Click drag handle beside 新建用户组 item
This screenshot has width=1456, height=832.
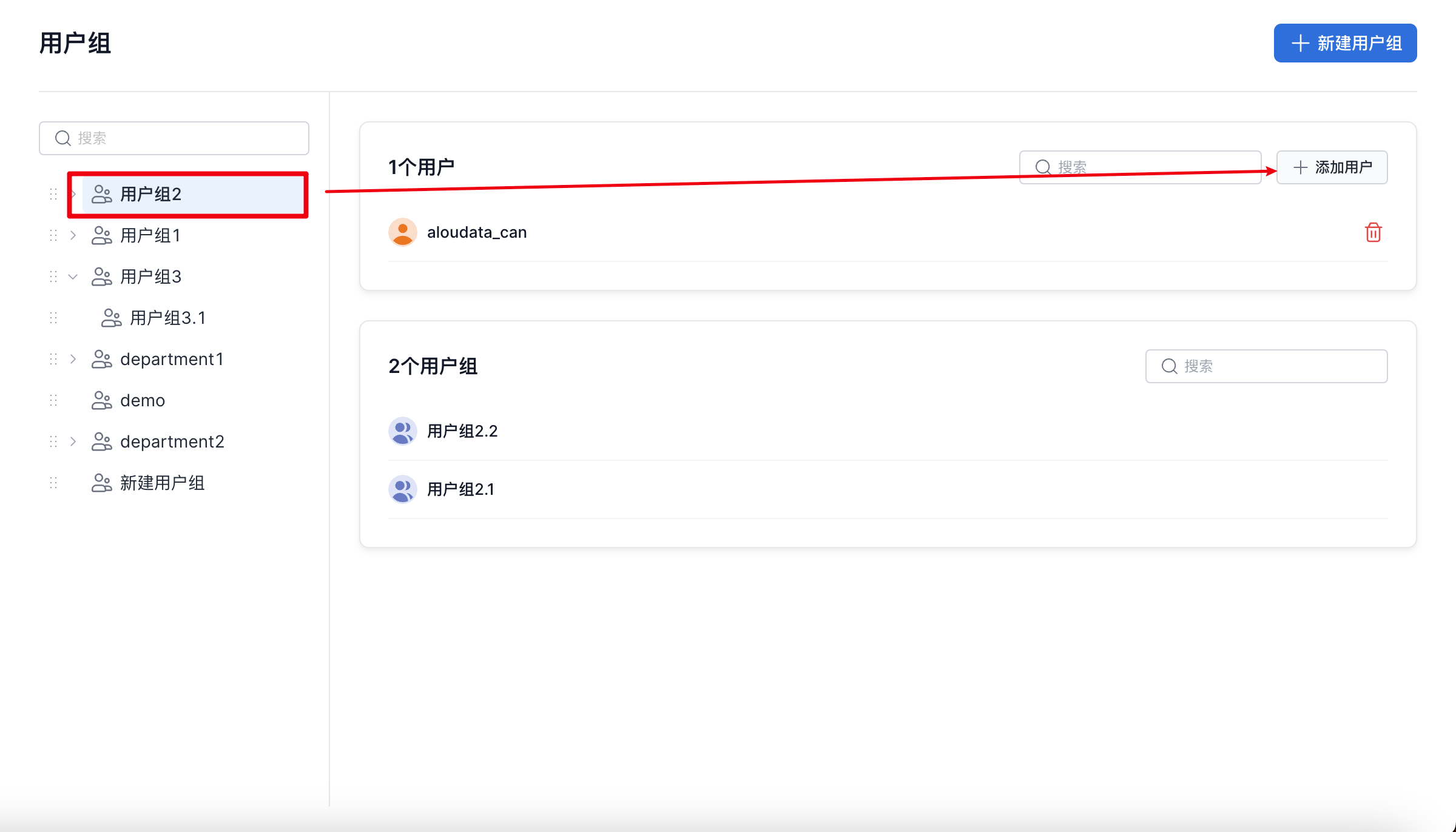coord(53,483)
